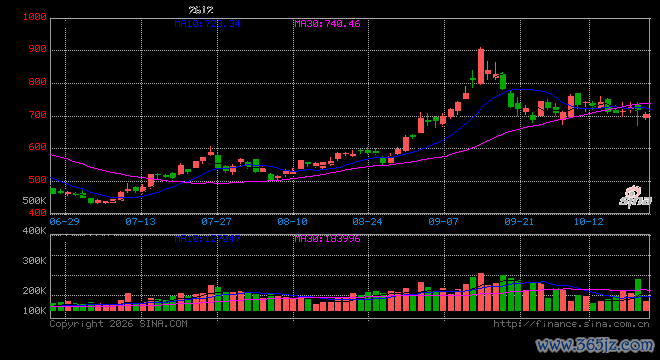Screen dimensions: 660x360
Task: Click the red 400 price axis label
Action: 37,213
